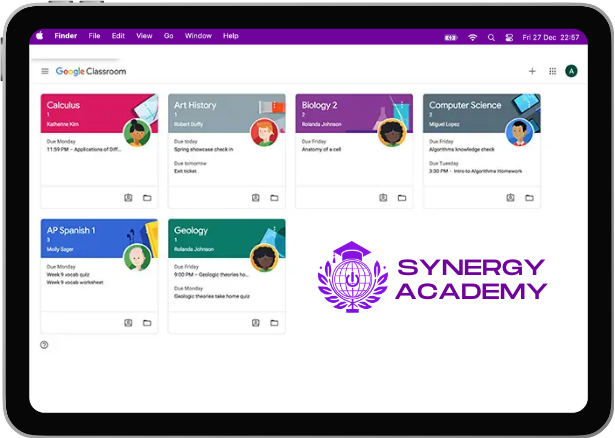This screenshot has height=438, width=615.
Task: Click the menu bar date and time
Action: click(x=550, y=37)
